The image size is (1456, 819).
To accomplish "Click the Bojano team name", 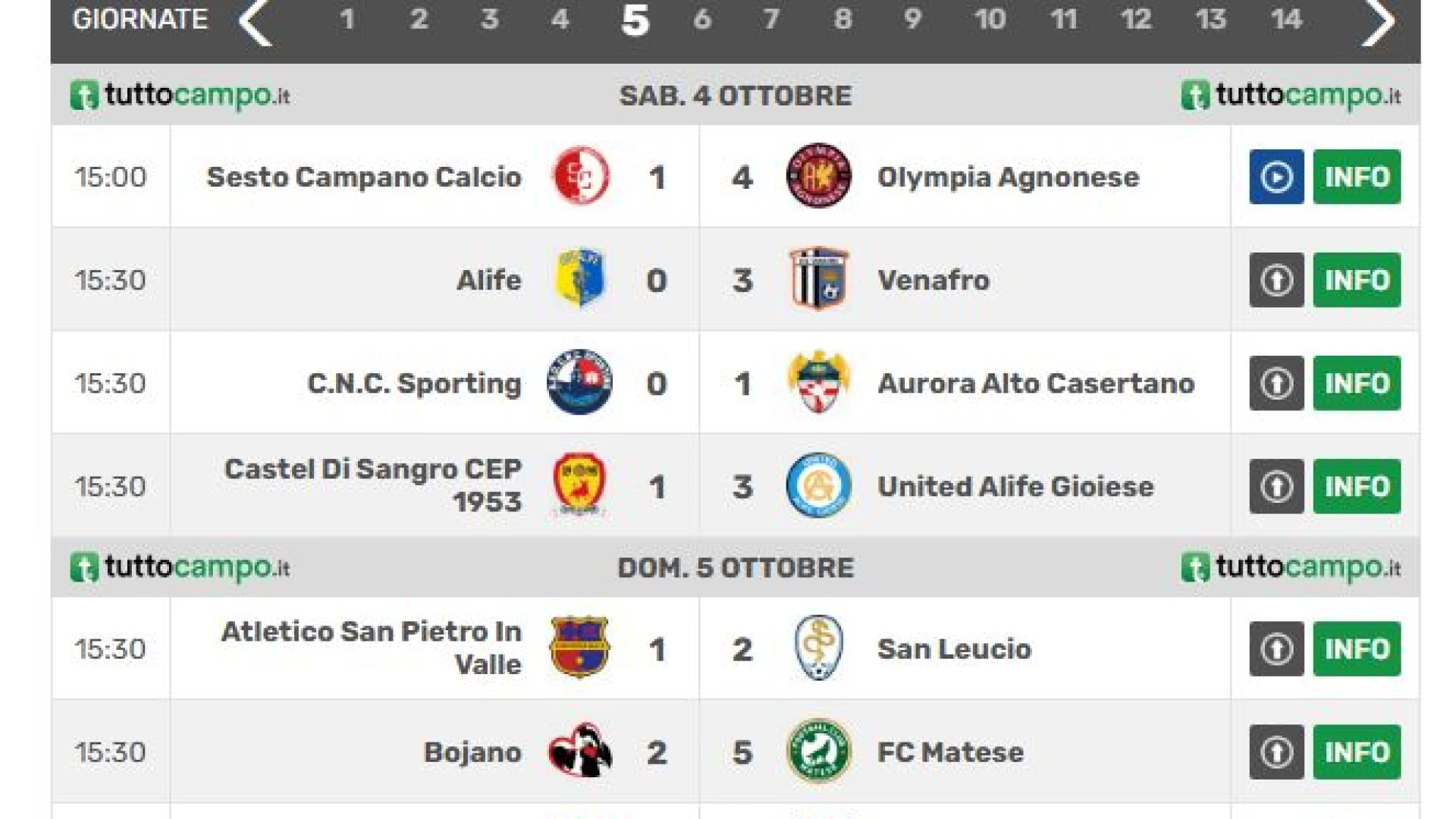I will click(472, 752).
